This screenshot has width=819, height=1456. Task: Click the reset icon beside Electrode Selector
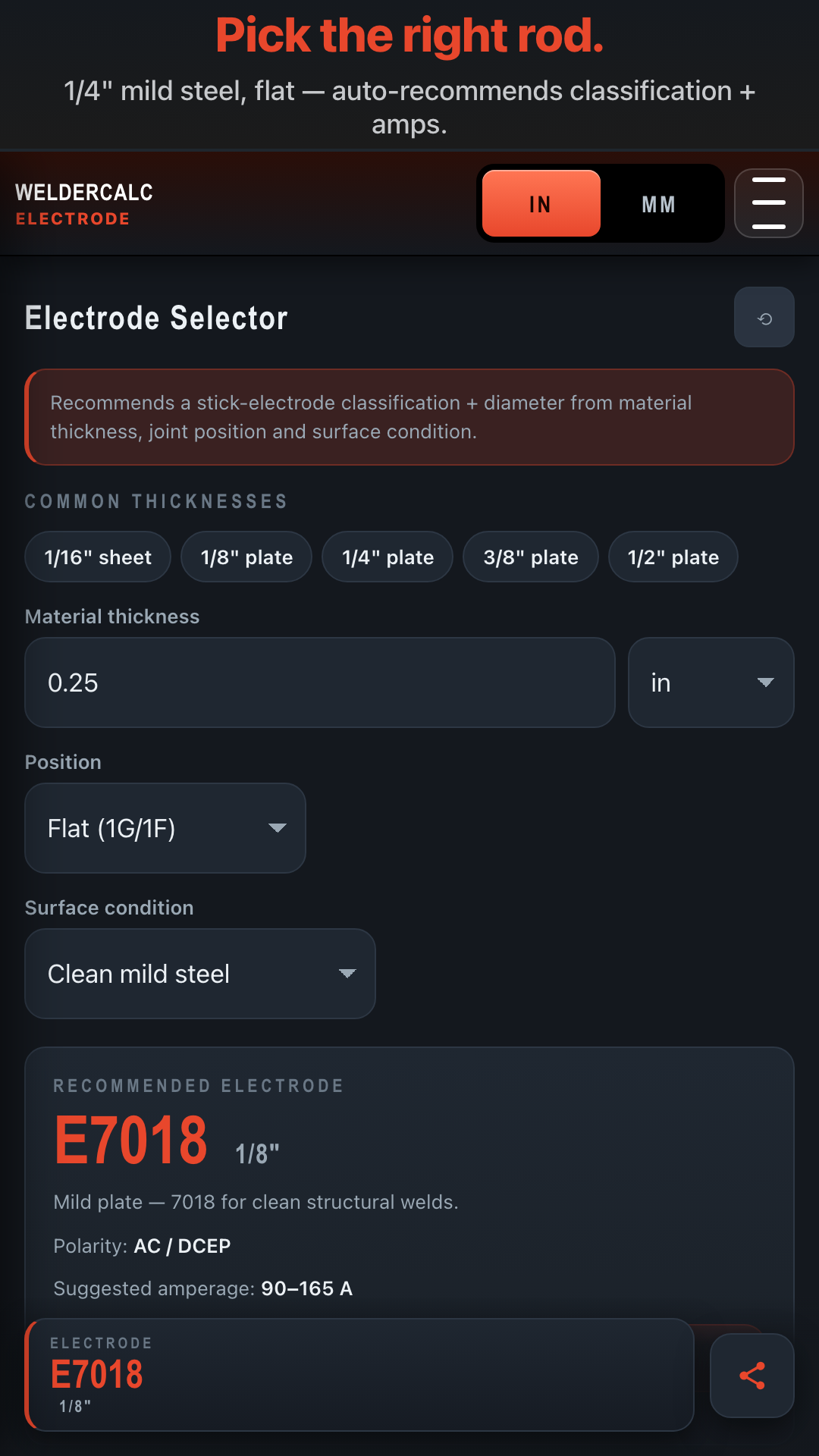tap(764, 318)
